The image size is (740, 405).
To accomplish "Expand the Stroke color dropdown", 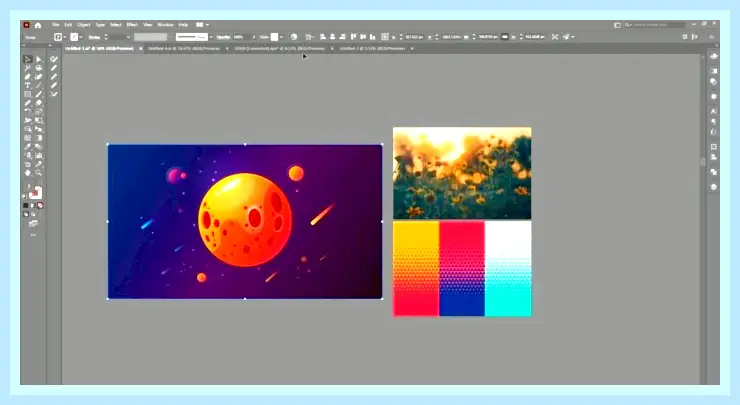I will coord(81,37).
